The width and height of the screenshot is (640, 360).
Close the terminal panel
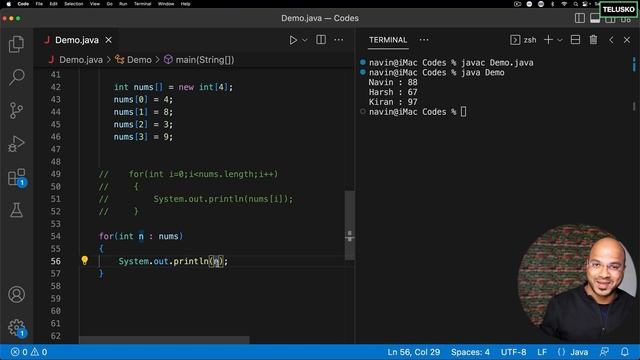(627, 40)
